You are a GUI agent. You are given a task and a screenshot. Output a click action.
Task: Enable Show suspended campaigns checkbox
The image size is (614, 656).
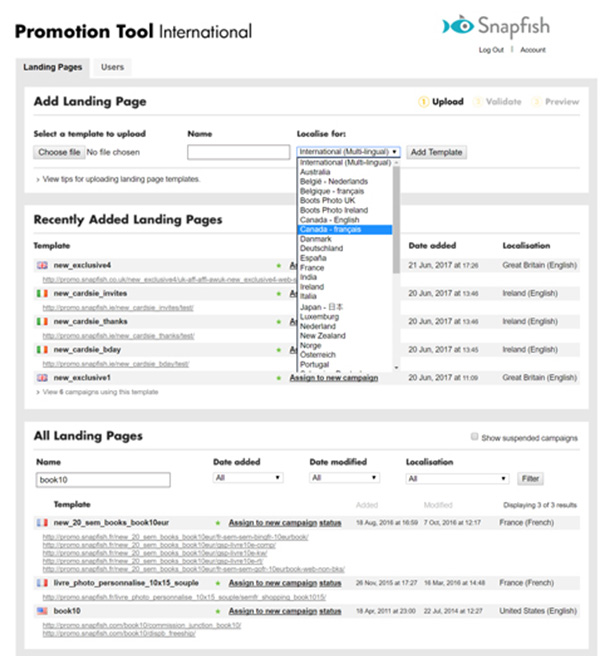(x=474, y=438)
